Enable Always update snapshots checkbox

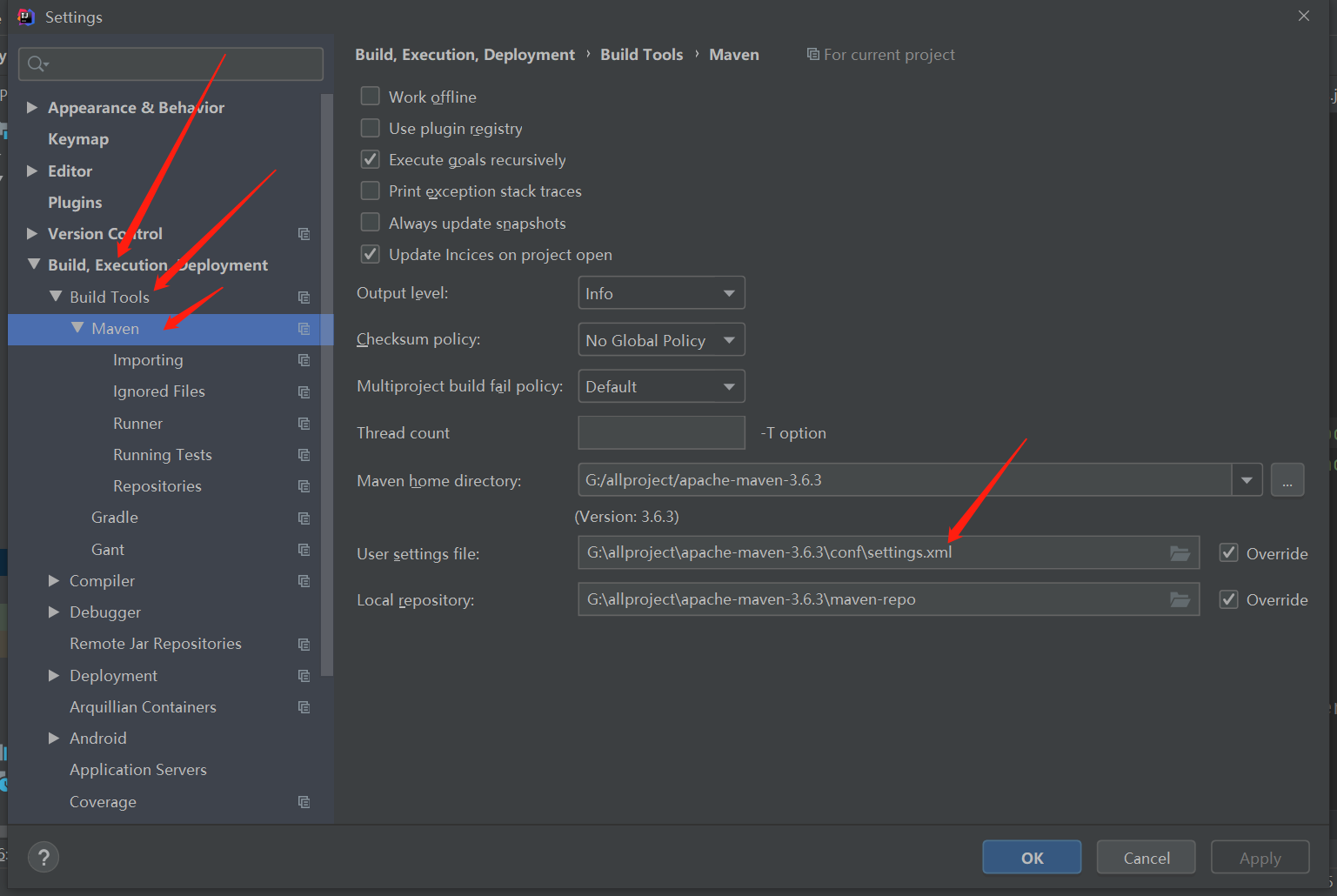pos(370,222)
